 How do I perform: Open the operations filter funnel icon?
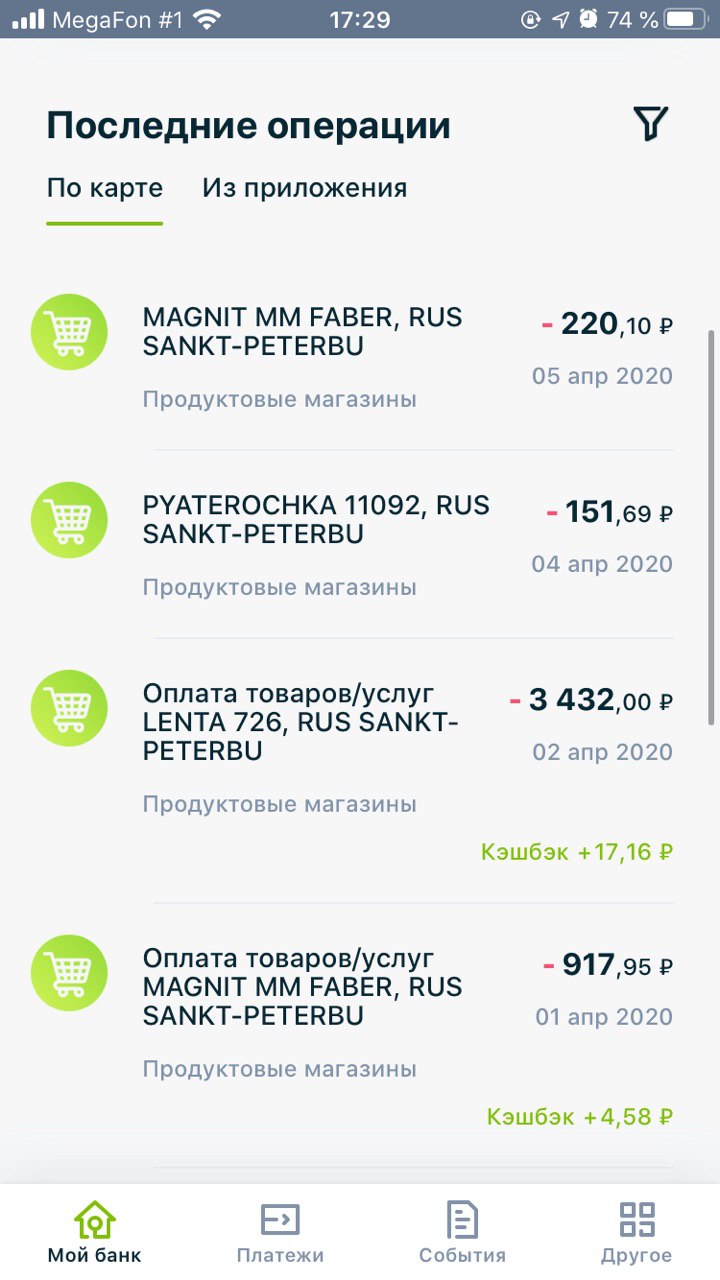point(650,123)
